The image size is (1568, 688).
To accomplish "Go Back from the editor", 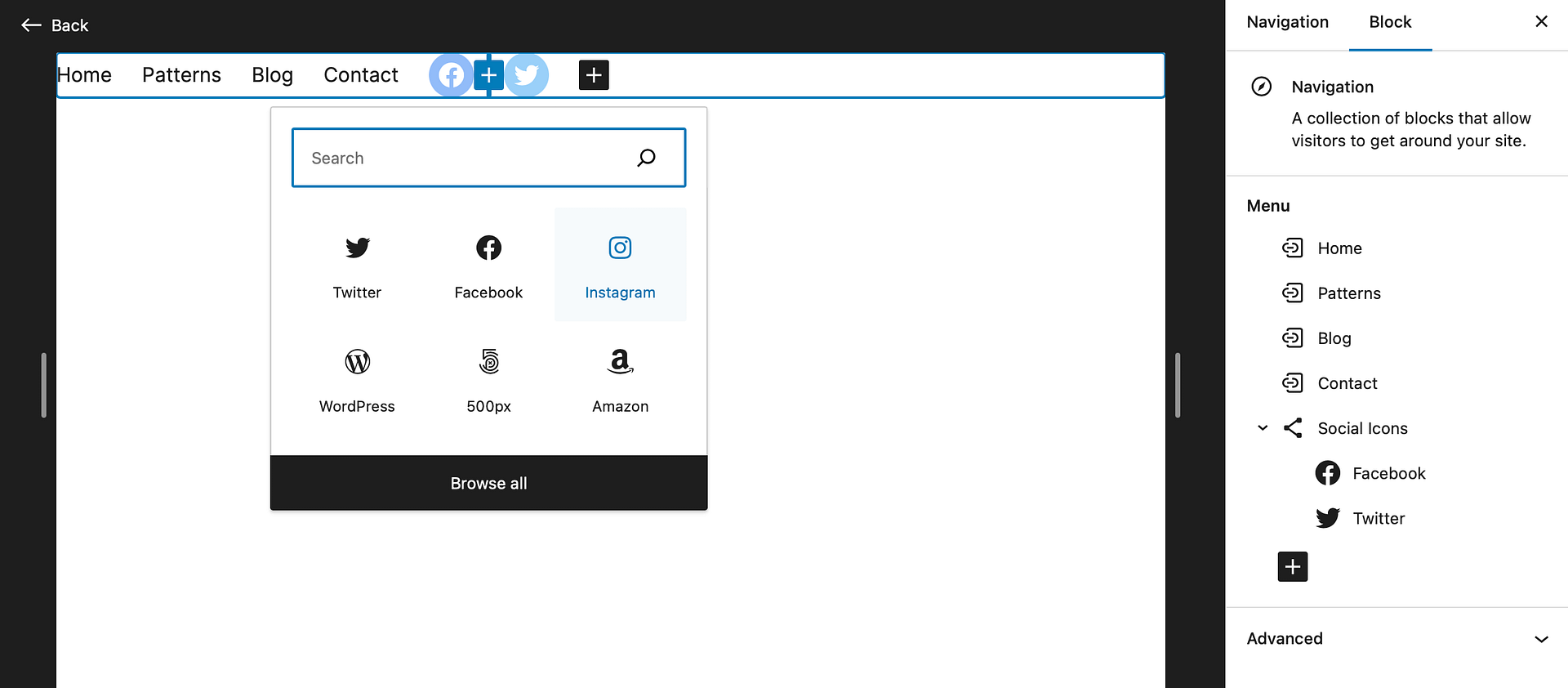I will 55,25.
